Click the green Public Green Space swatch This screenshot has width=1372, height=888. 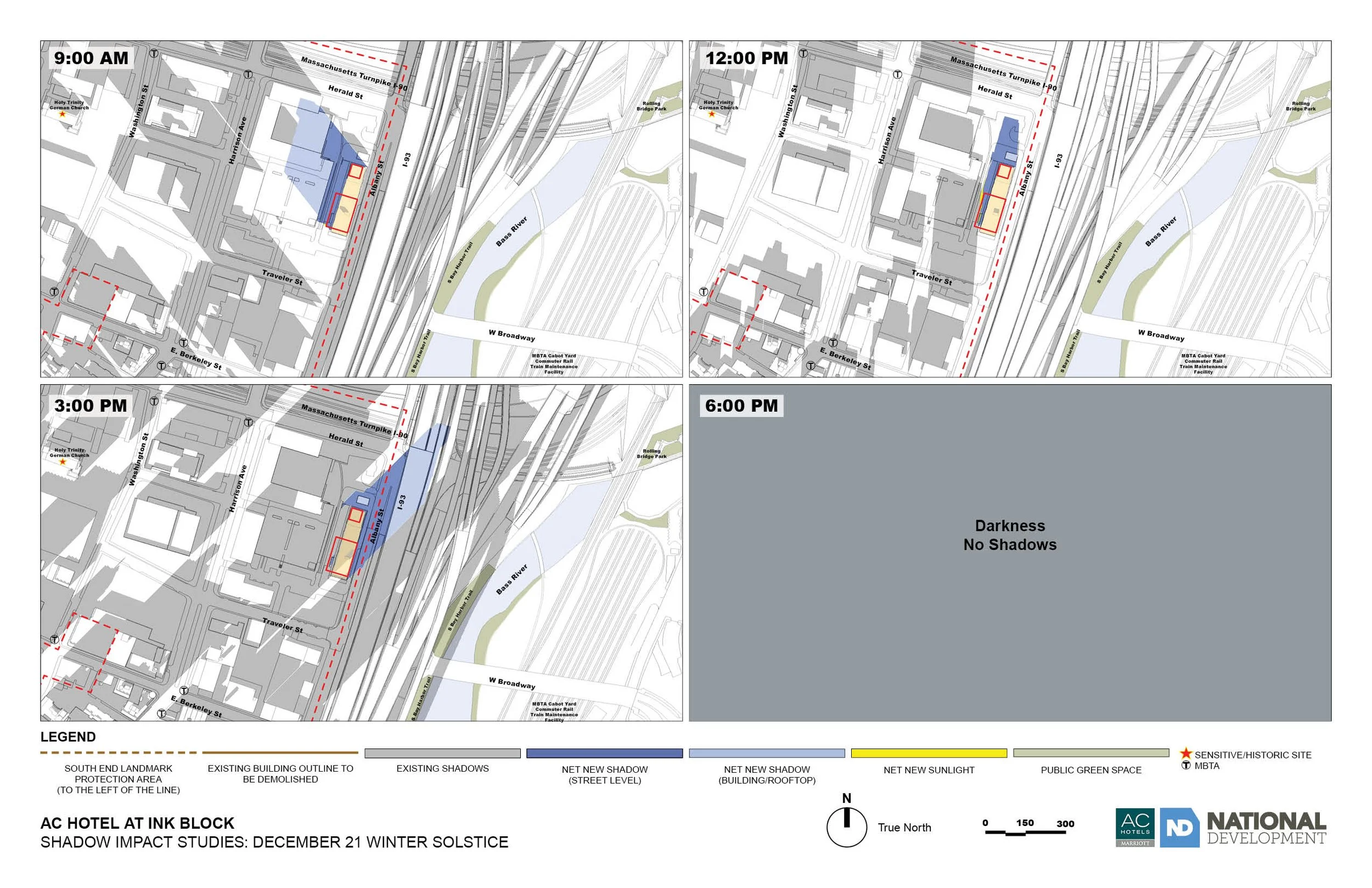point(1090,753)
